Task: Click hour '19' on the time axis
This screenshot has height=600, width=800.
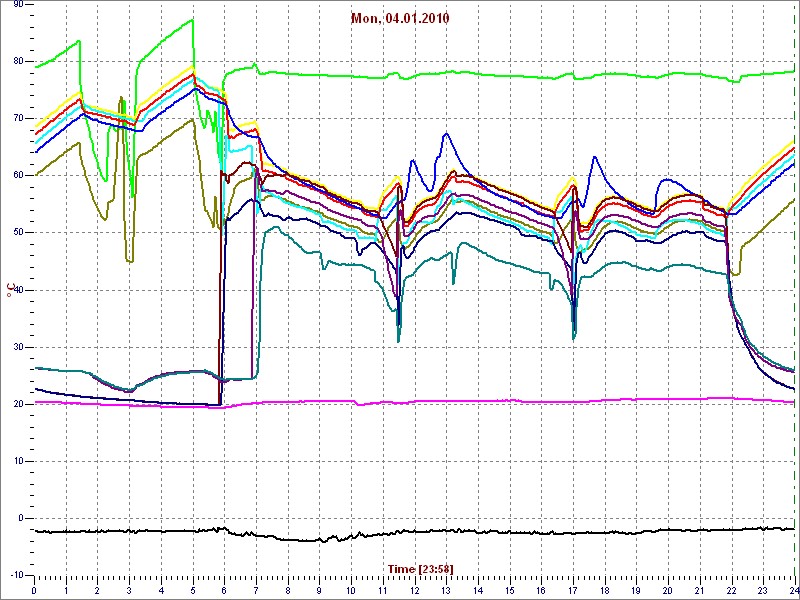Action: point(636,589)
